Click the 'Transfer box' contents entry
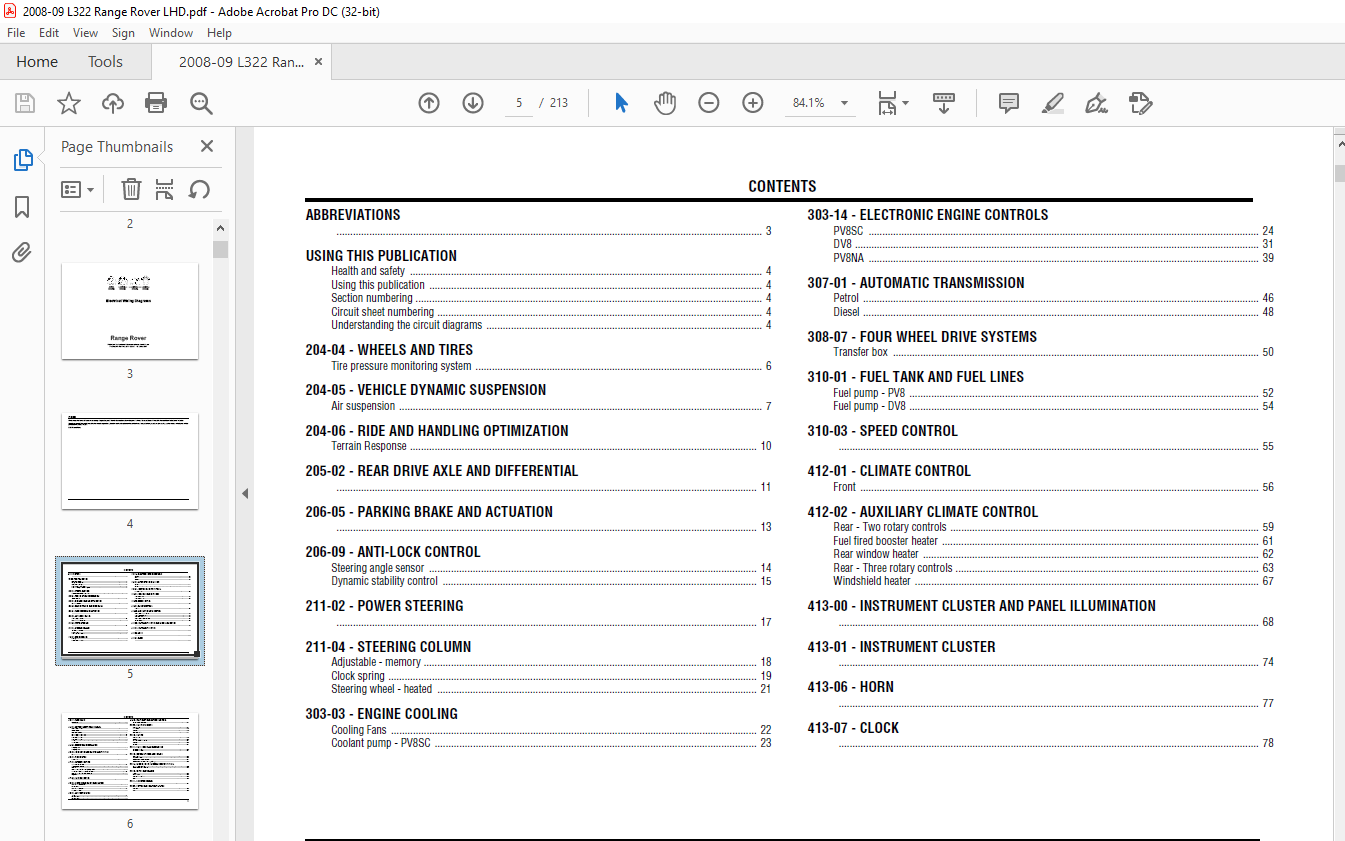 click(x=860, y=352)
